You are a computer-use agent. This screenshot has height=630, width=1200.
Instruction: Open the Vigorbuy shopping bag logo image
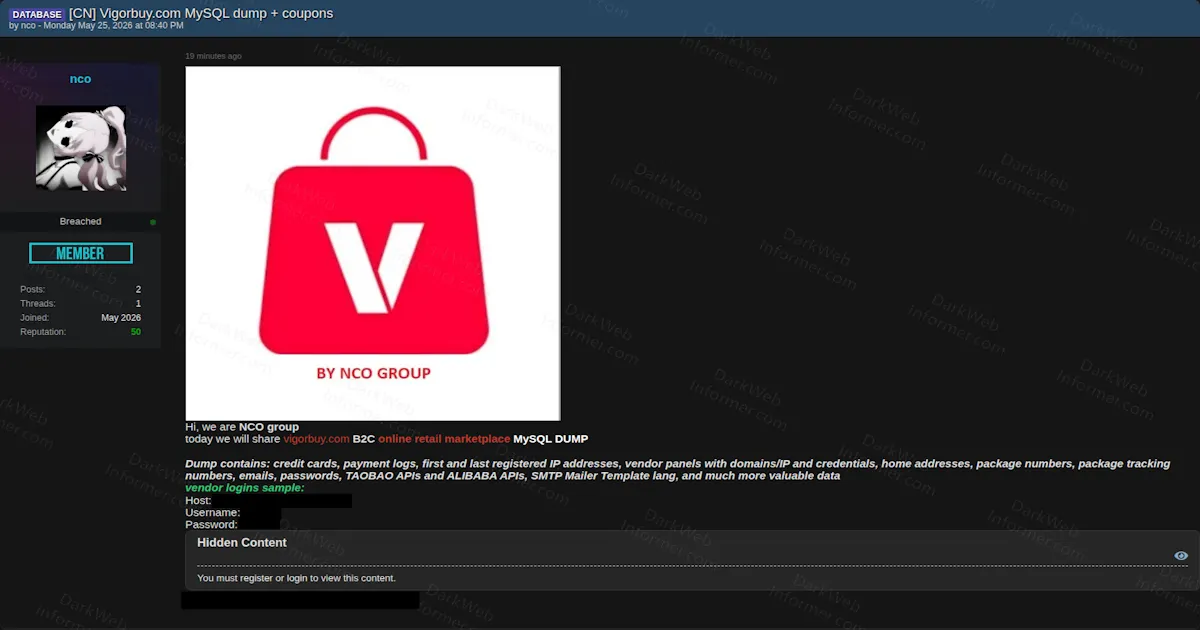point(373,243)
